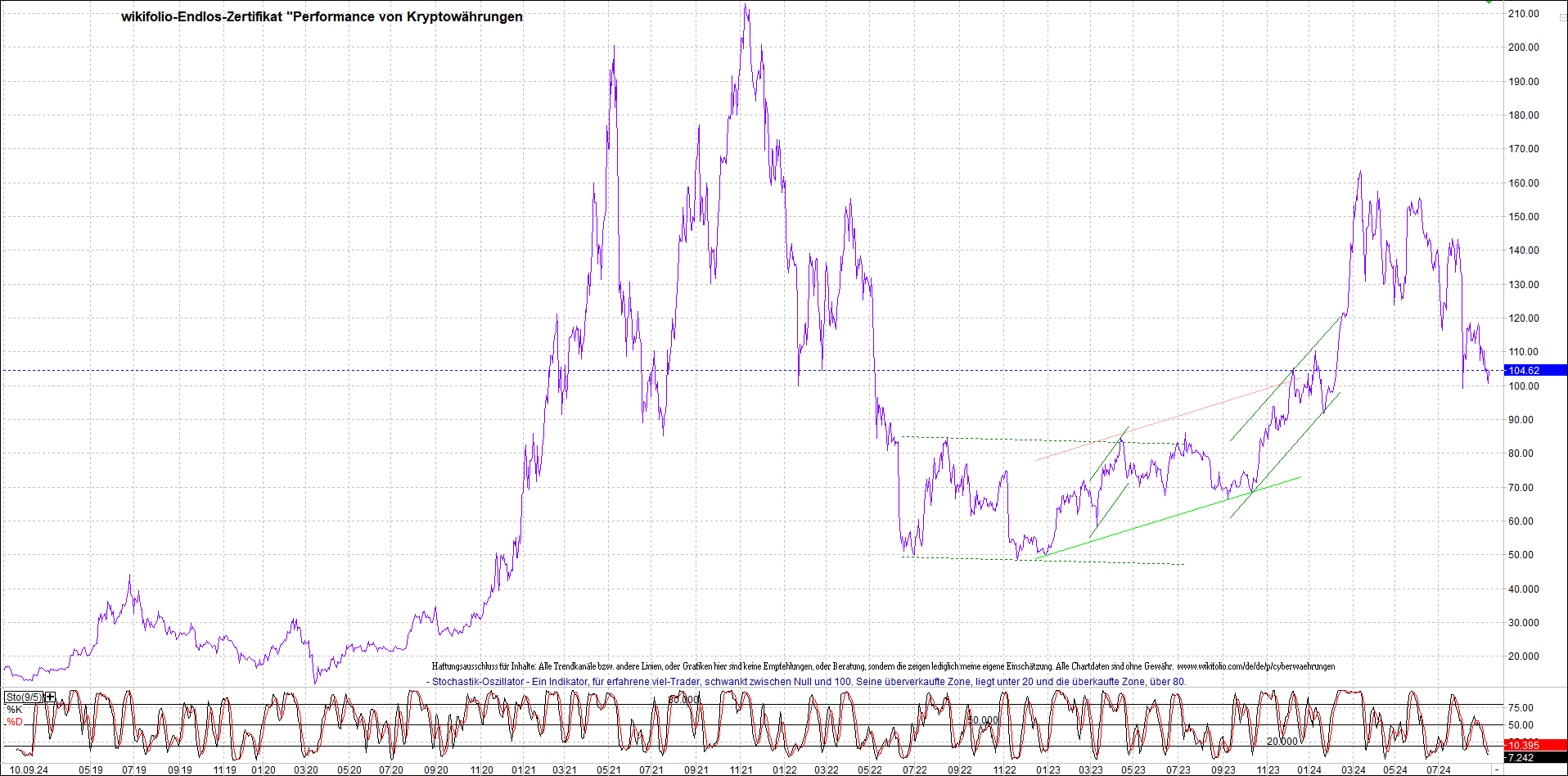Click the 130.00 price axis label
Screen dimensions: 1568x776
1524,285
